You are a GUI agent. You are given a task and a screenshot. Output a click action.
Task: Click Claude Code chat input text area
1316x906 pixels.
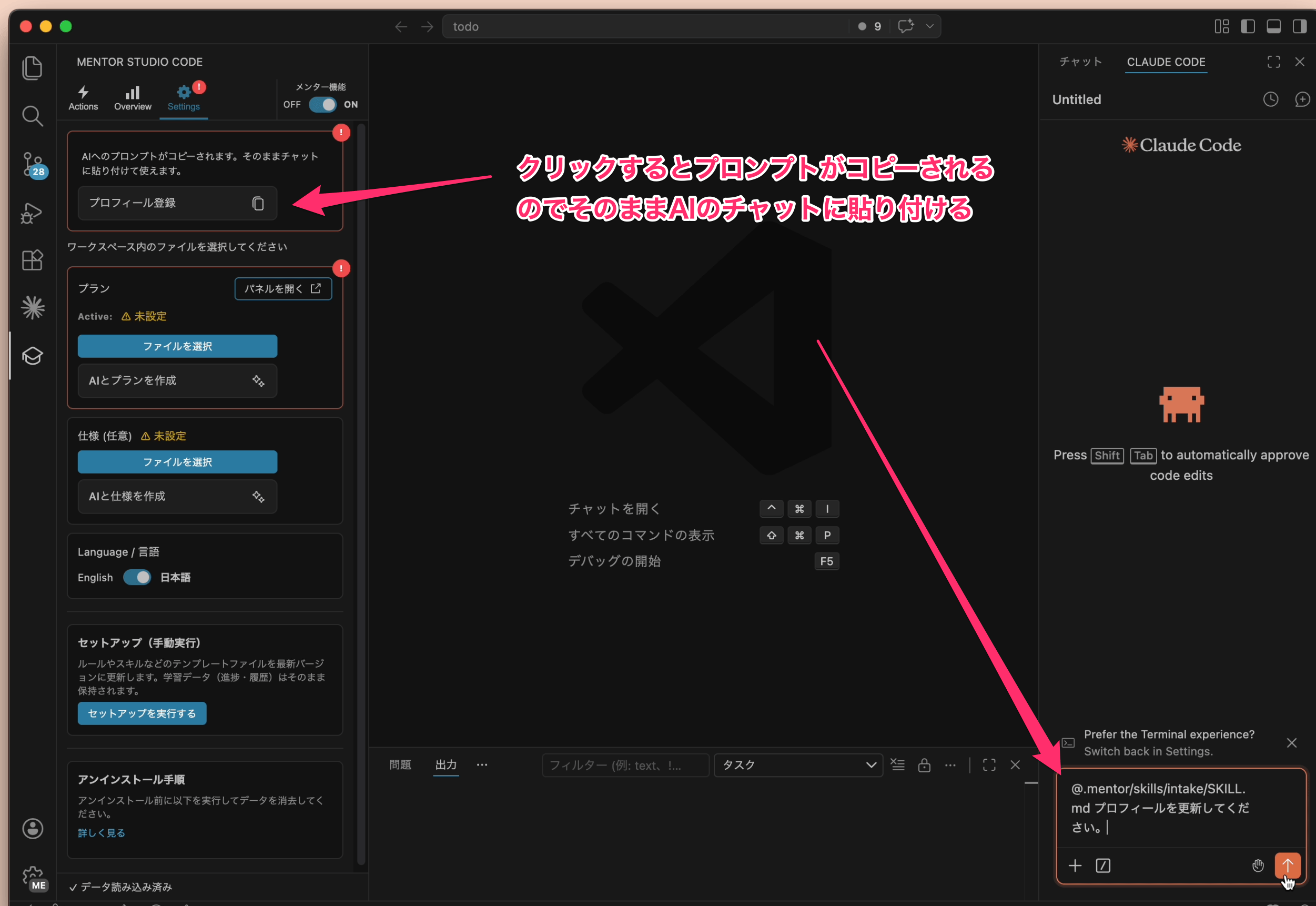tap(1180, 808)
